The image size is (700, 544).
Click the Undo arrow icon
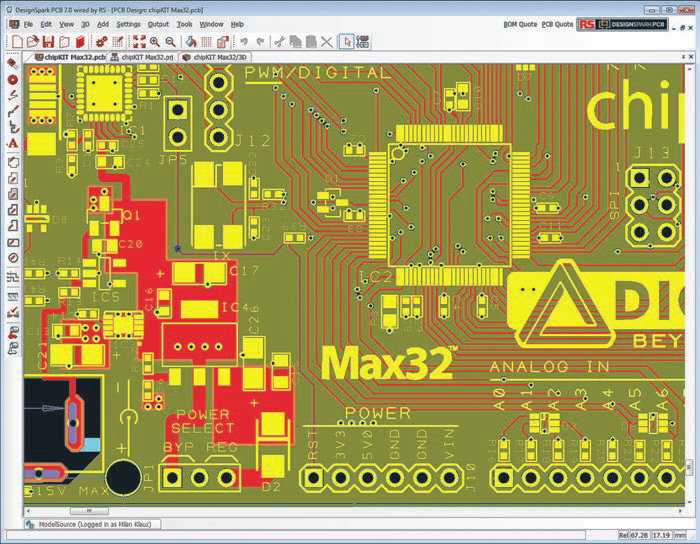(244, 42)
